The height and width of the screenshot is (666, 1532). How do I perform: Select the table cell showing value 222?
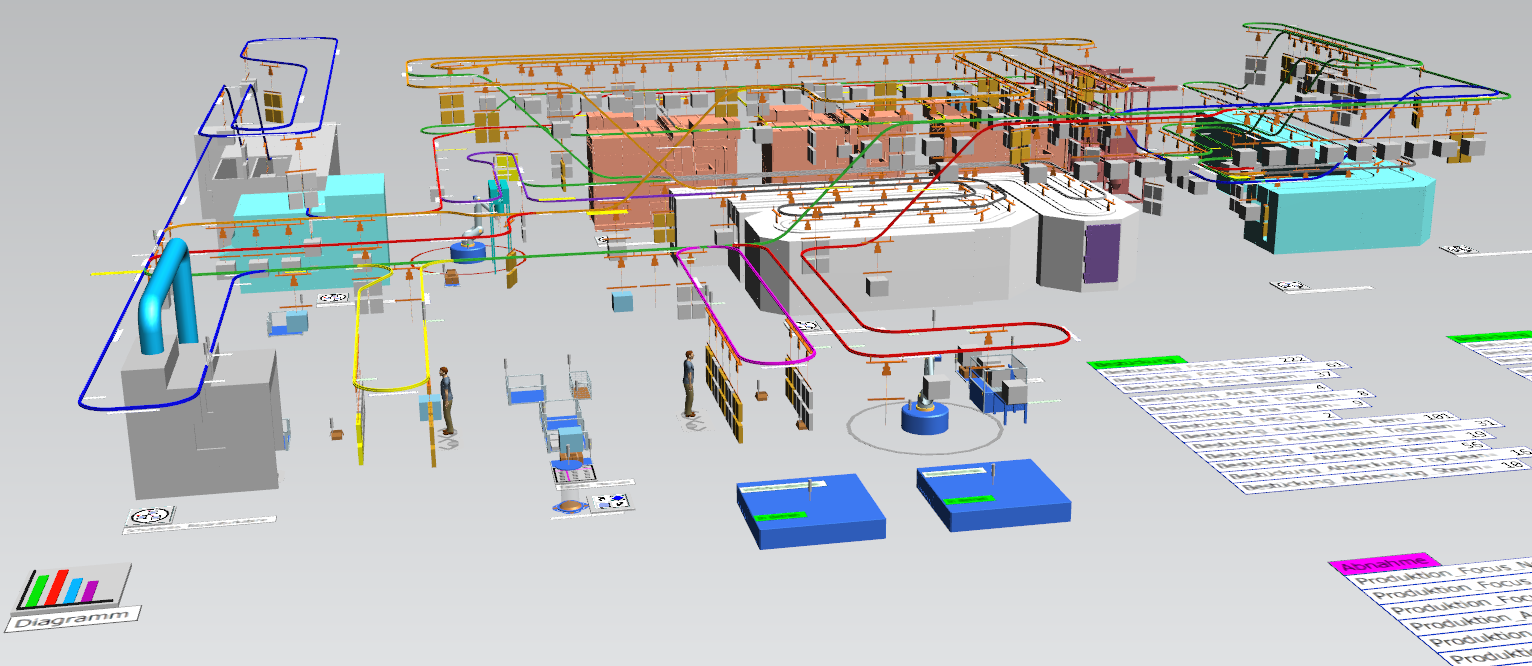click(1290, 361)
